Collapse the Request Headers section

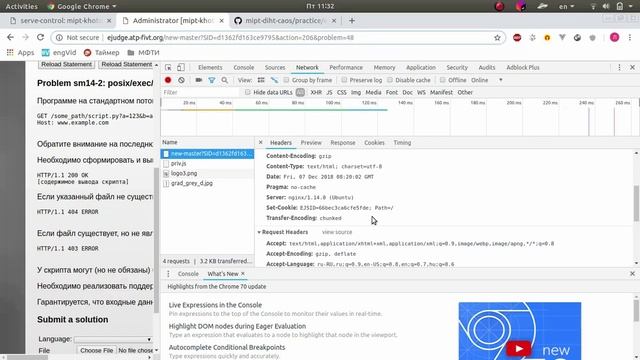tap(259, 232)
